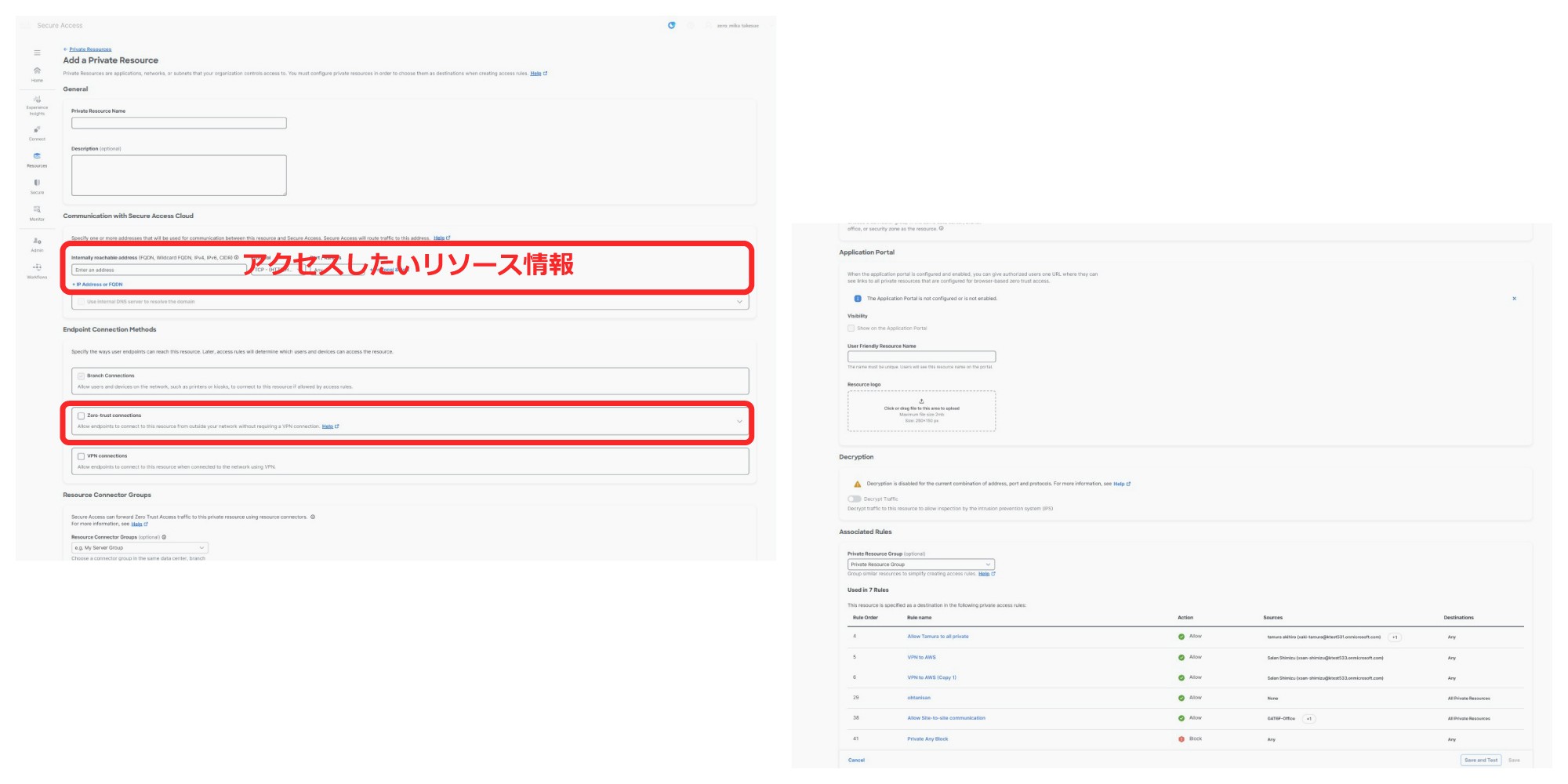Focus the User Friendly Resource Name field

pyautogui.click(x=921, y=357)
